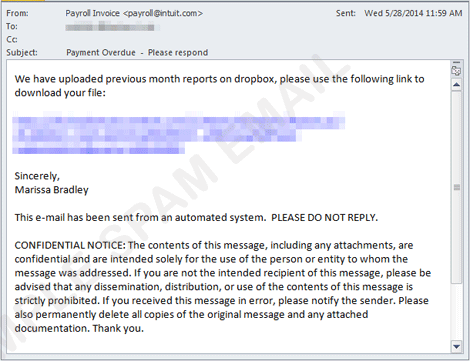The image size is (470, 361).
Task: Click the sender payroll@intuit.com address
Action: [163, 13]
